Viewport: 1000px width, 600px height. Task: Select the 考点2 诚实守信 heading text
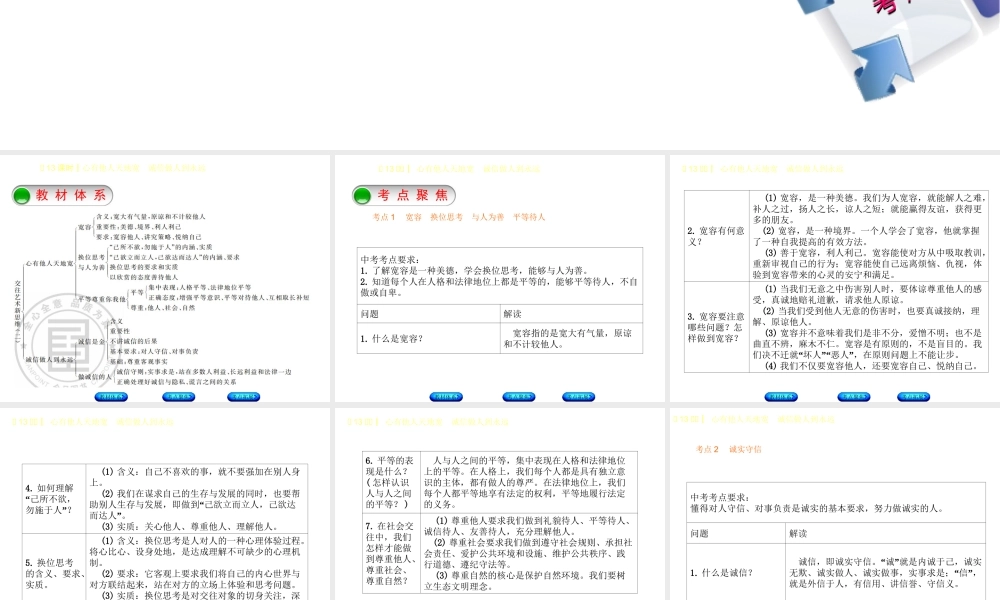tap(728, 450)
